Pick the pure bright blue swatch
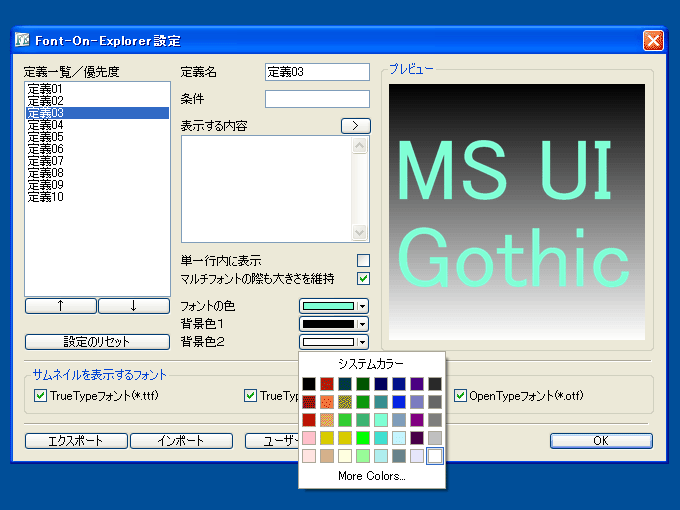The width and height of the screenshot is (680, 510). [399, 402]
